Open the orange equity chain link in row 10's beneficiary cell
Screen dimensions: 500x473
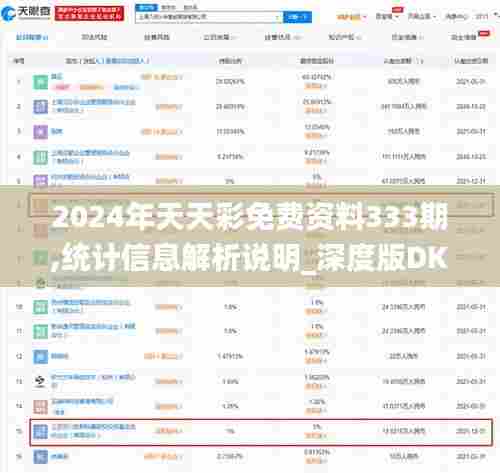pos(315,311)
